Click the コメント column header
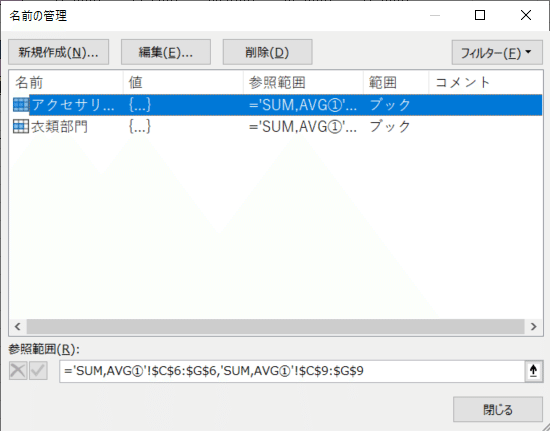The image size is (550, 431). coord(486,82)
